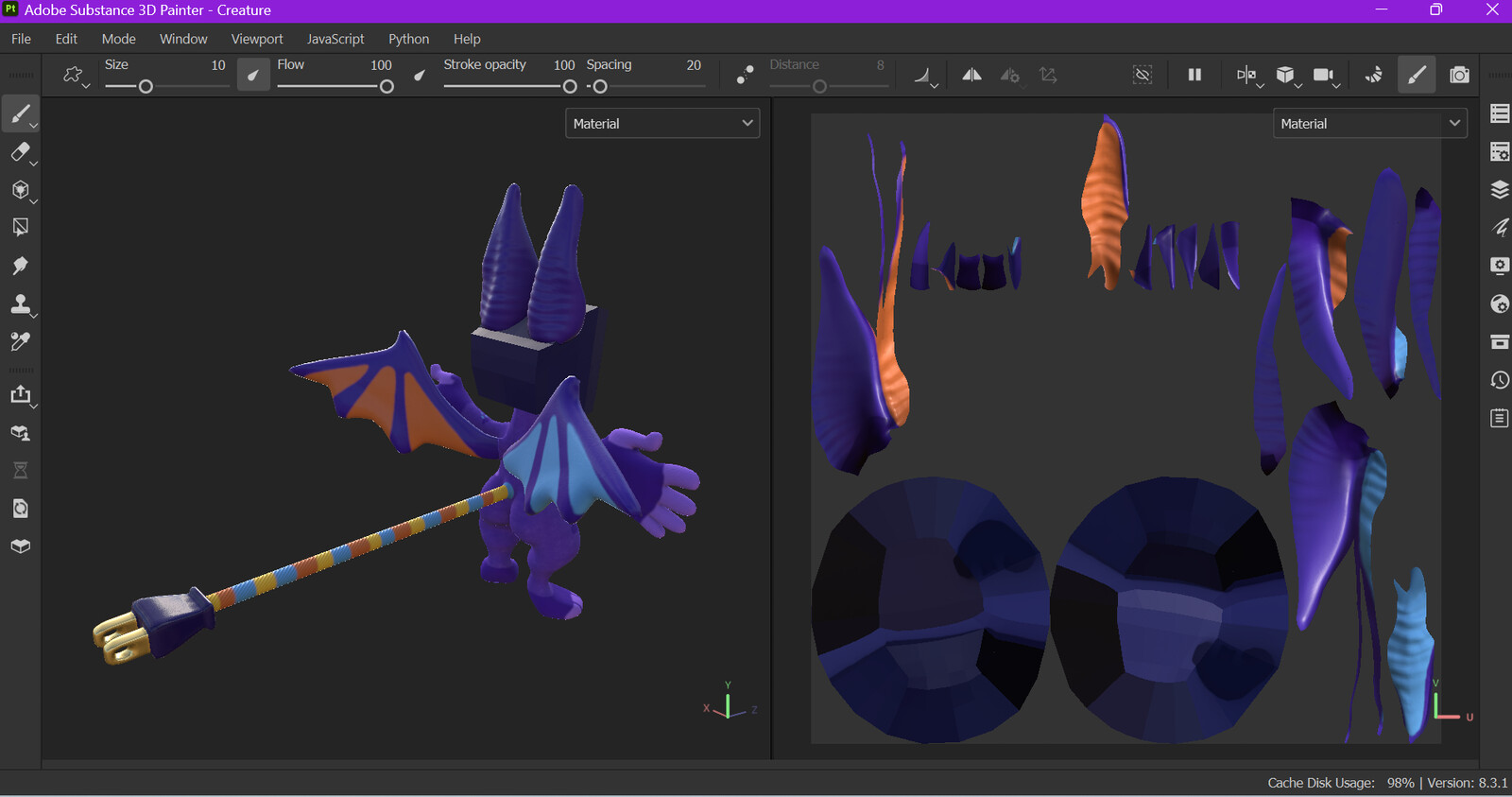The height and width of the screenshot is (797, 1512).
Task: Toggle hidden geometry visibility icon
Action: (1143, 75)
